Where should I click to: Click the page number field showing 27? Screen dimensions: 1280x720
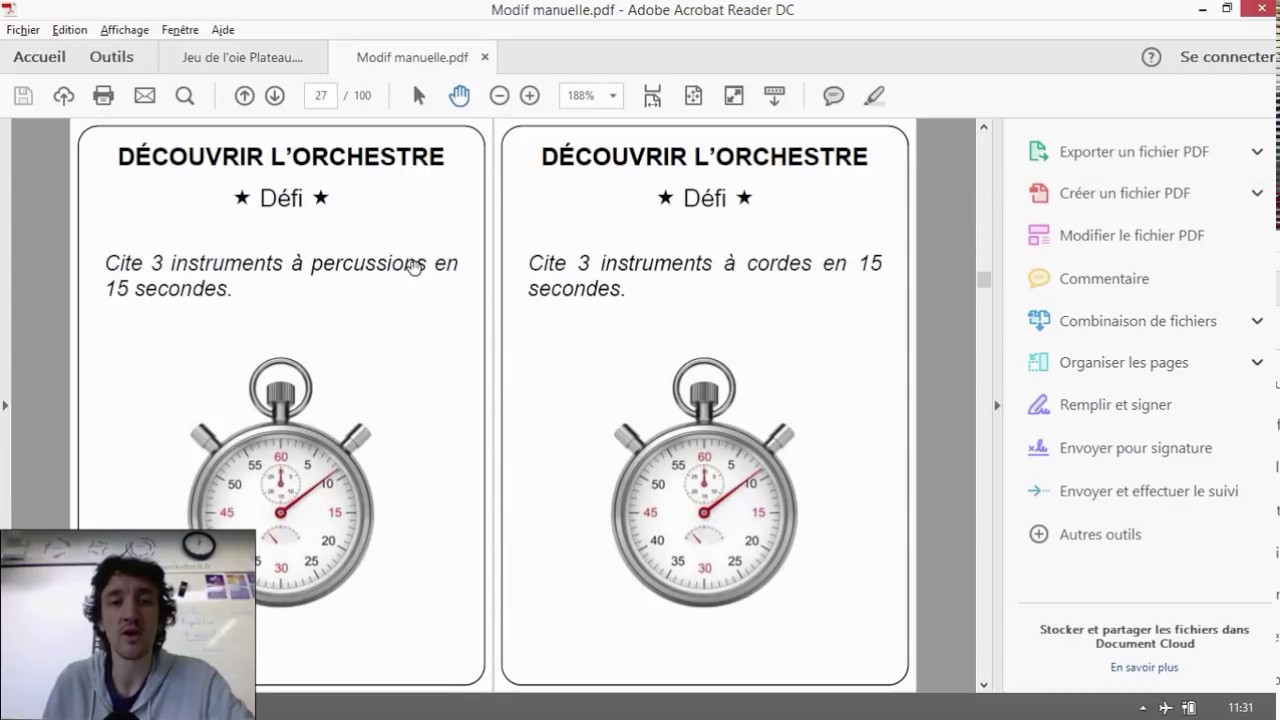tap(320, 96)
